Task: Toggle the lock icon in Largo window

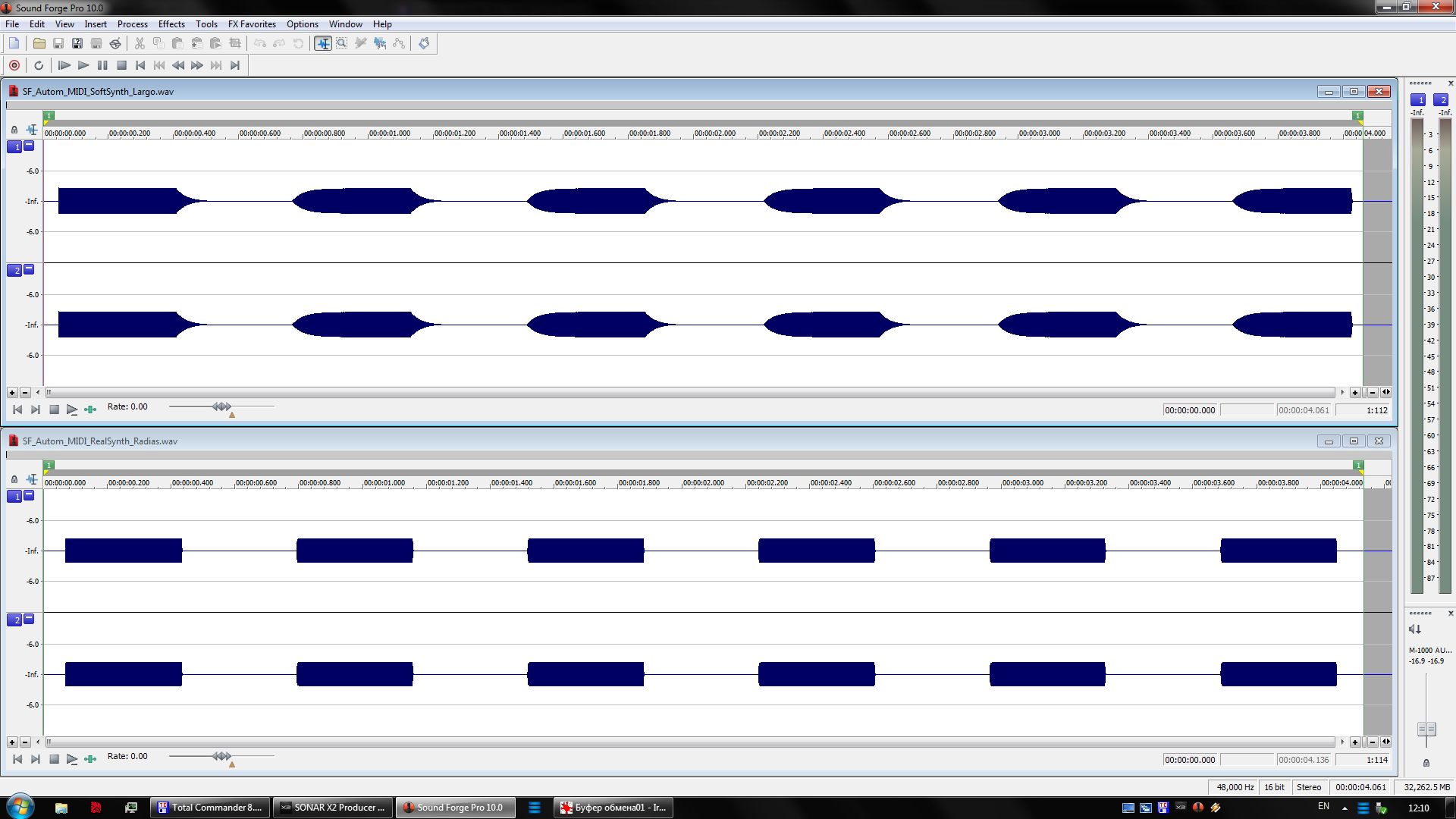Action: click(14, 130)
